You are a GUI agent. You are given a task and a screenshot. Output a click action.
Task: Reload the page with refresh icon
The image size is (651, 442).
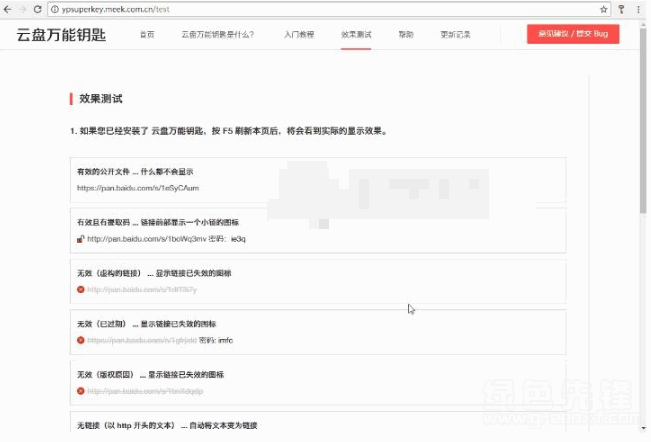tap(37, 9)
